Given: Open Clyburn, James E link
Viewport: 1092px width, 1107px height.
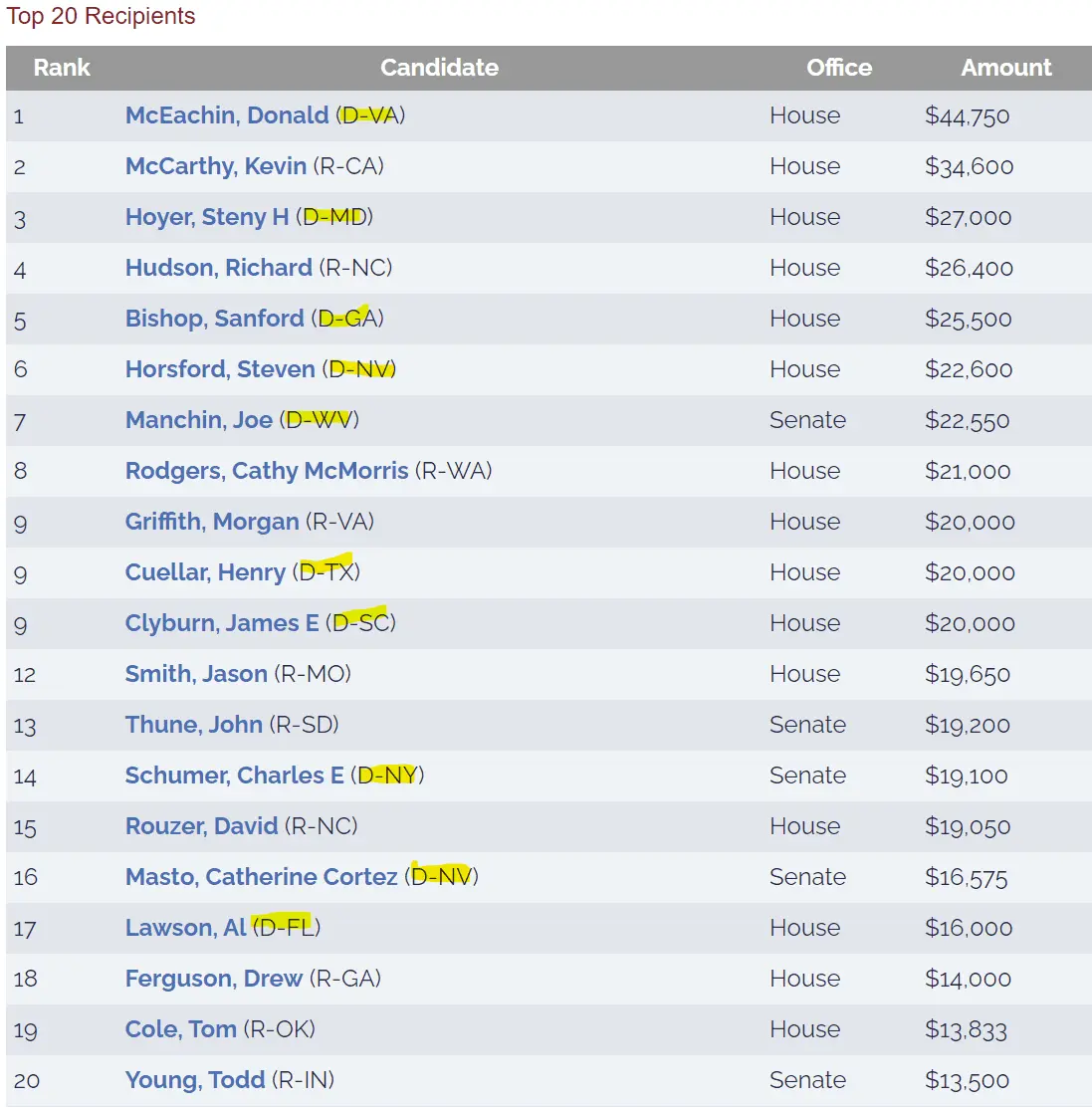Looking at the screenshot, I should [221, 623].
